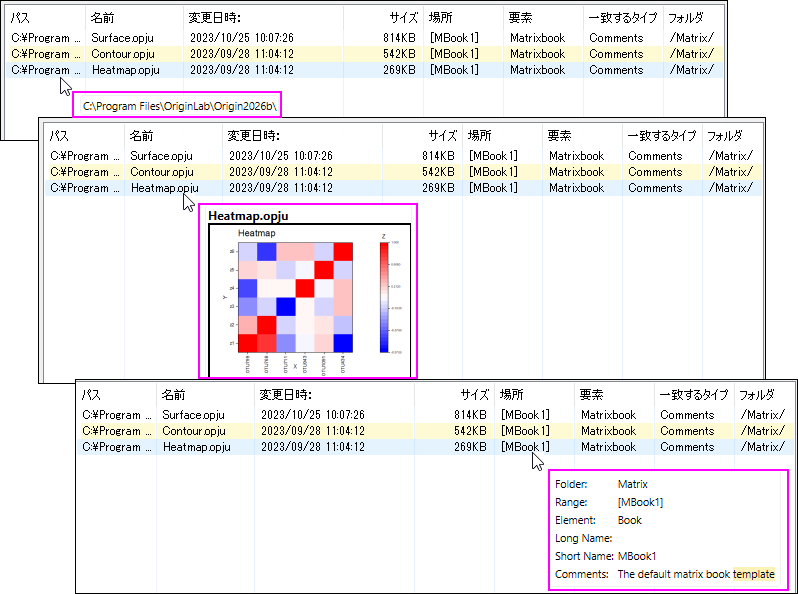798x594 pixels.
Task: Click 要素 column header in top panel
Action: pos(520,18)
